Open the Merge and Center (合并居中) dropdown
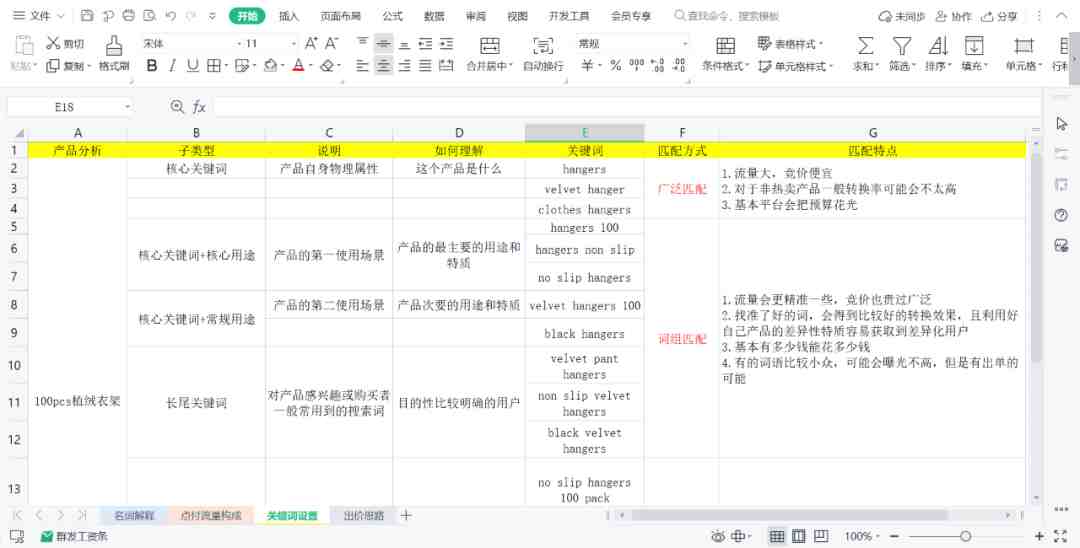 [510, 66]
